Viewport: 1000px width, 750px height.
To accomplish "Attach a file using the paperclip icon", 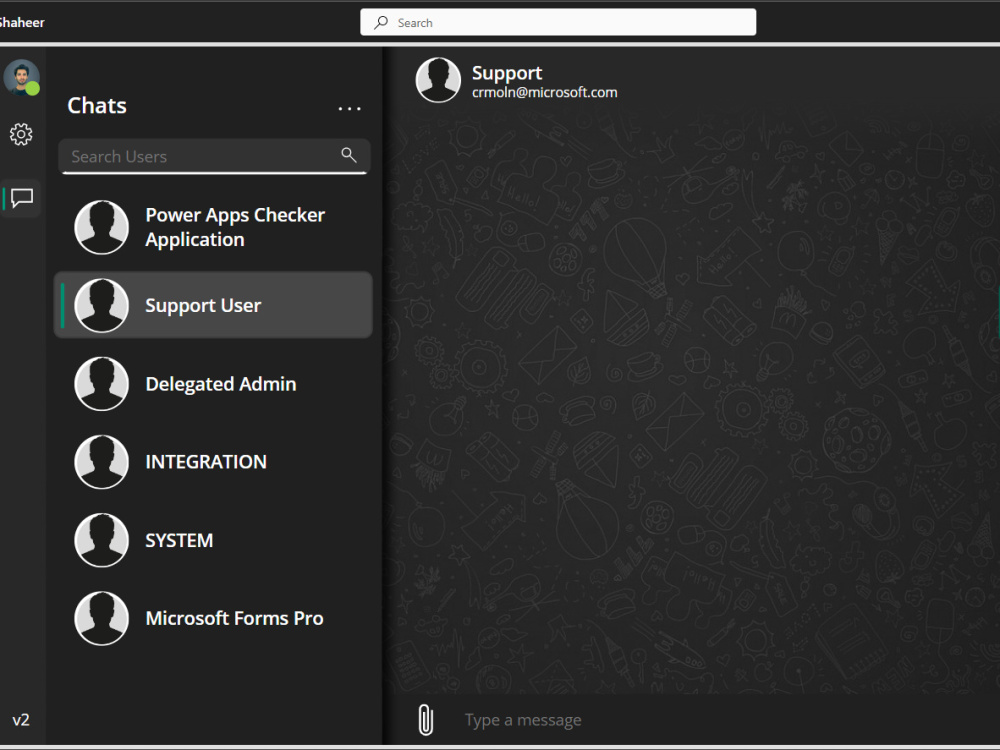I will tap(425, 719).
